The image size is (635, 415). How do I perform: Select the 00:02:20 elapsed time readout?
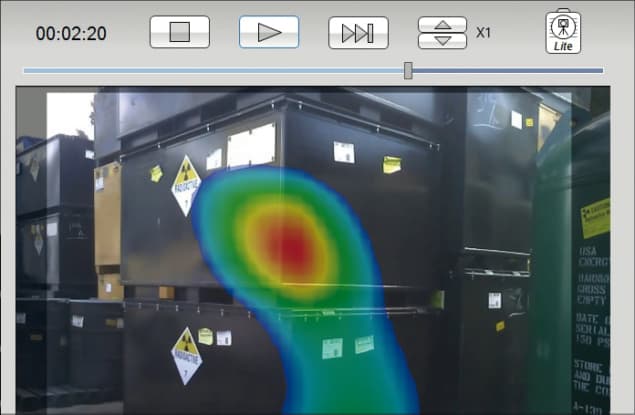(71, 33)
